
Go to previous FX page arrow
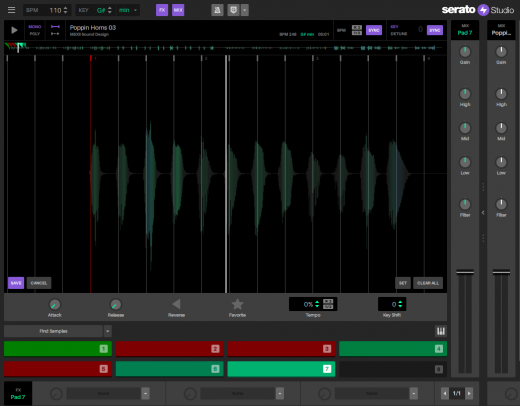click(445, 394)
